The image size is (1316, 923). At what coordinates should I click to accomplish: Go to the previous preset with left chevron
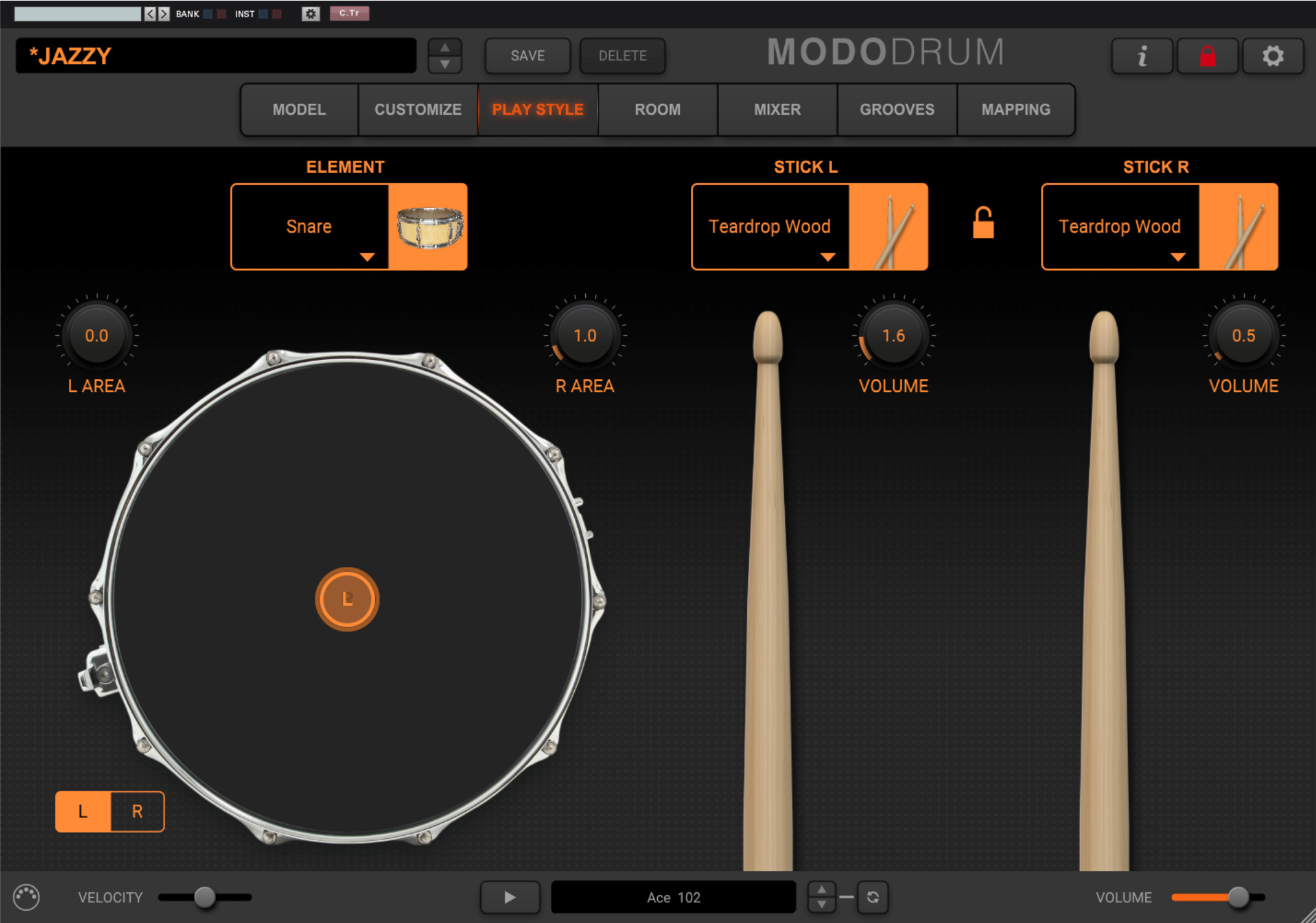pyautogui.click(x=150, y=14)
